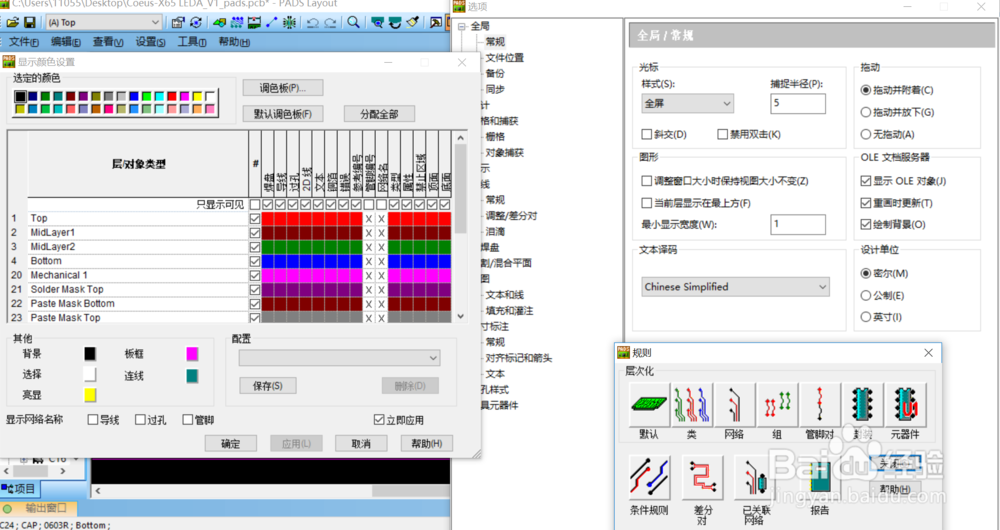Select 公制(E) metric unit radio
The image size is (1000, 530).
point(865,295)
